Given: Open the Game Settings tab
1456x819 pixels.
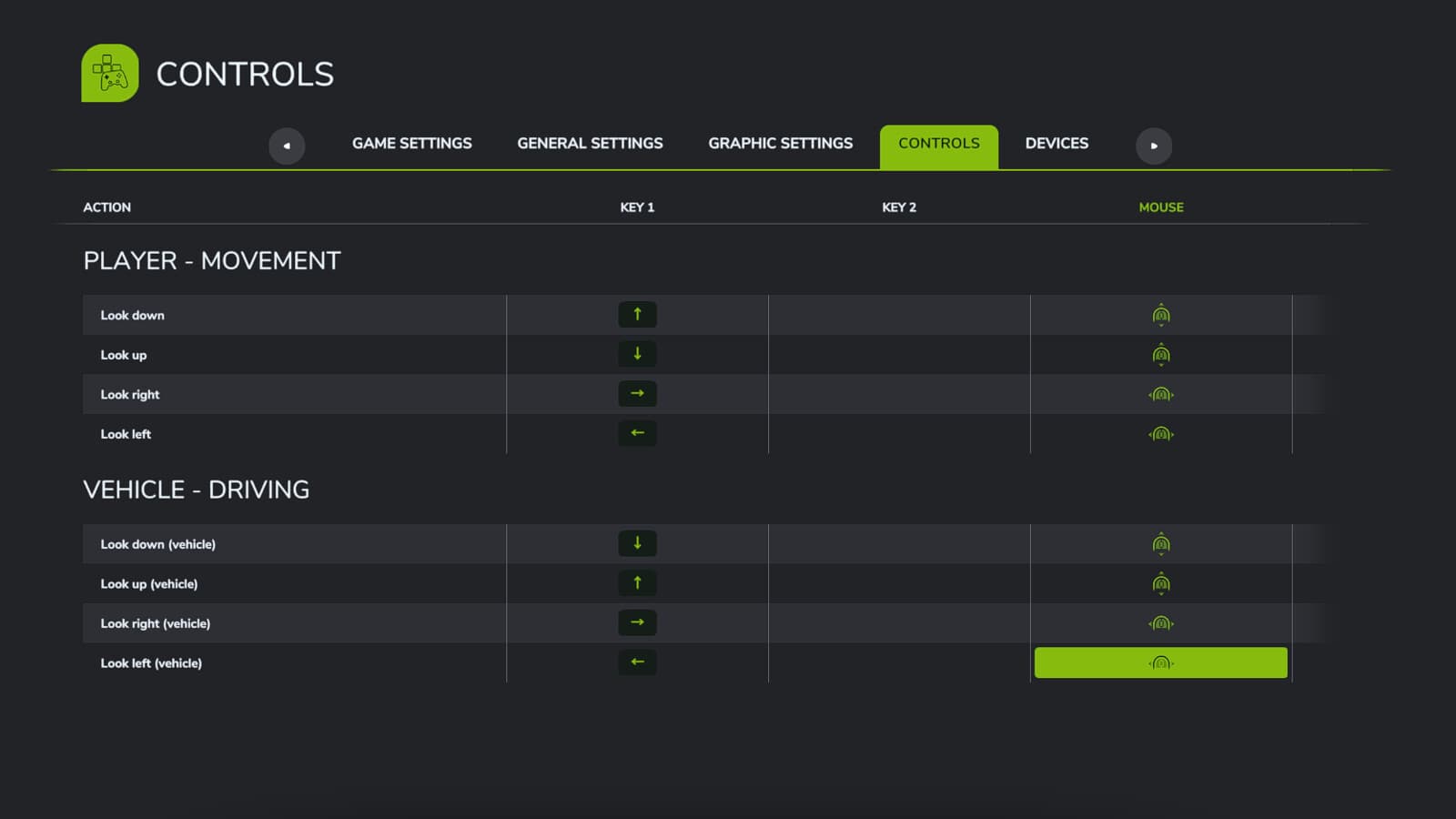Looking at the screenshot, I should [x=412, y=144].
